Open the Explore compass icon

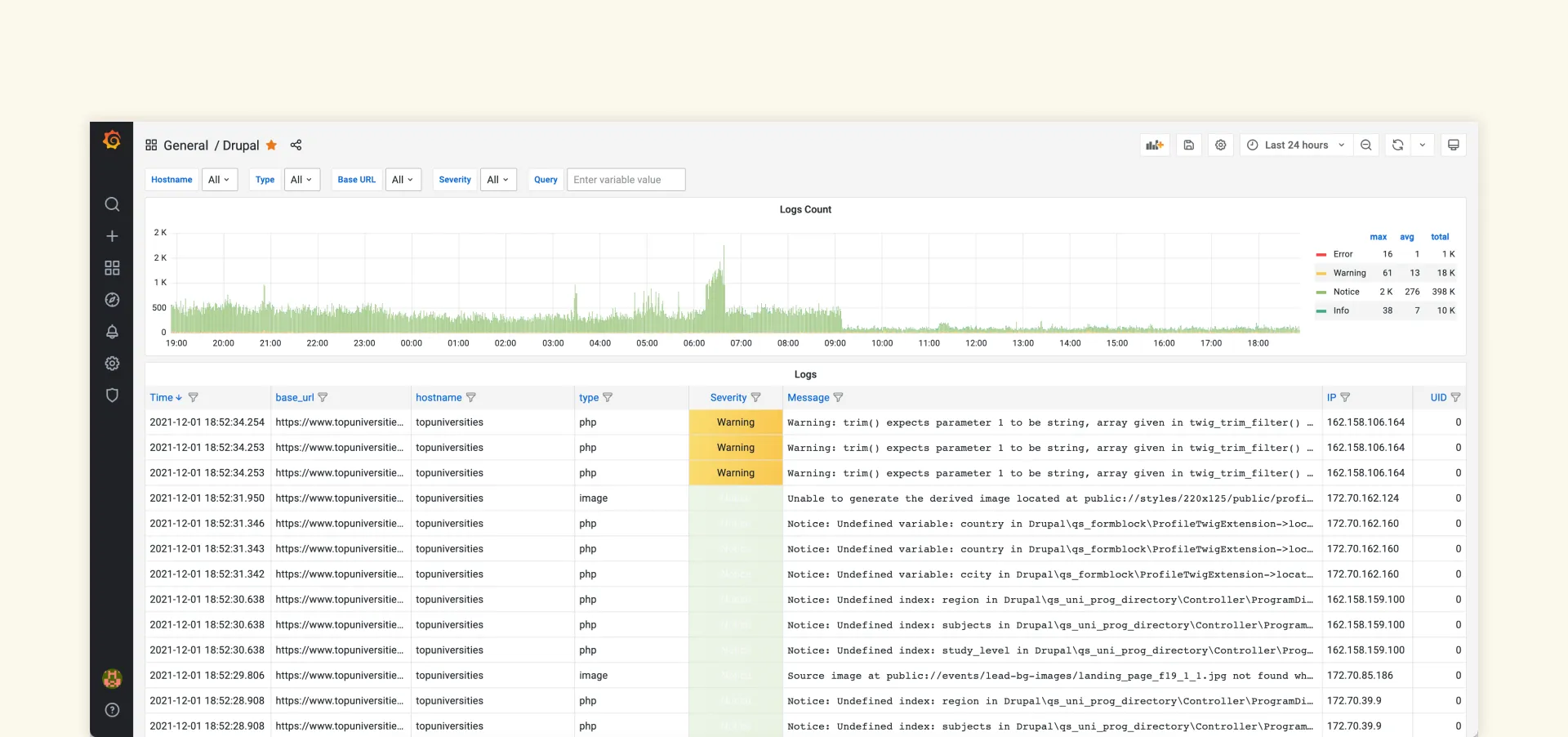coord(112,300)
